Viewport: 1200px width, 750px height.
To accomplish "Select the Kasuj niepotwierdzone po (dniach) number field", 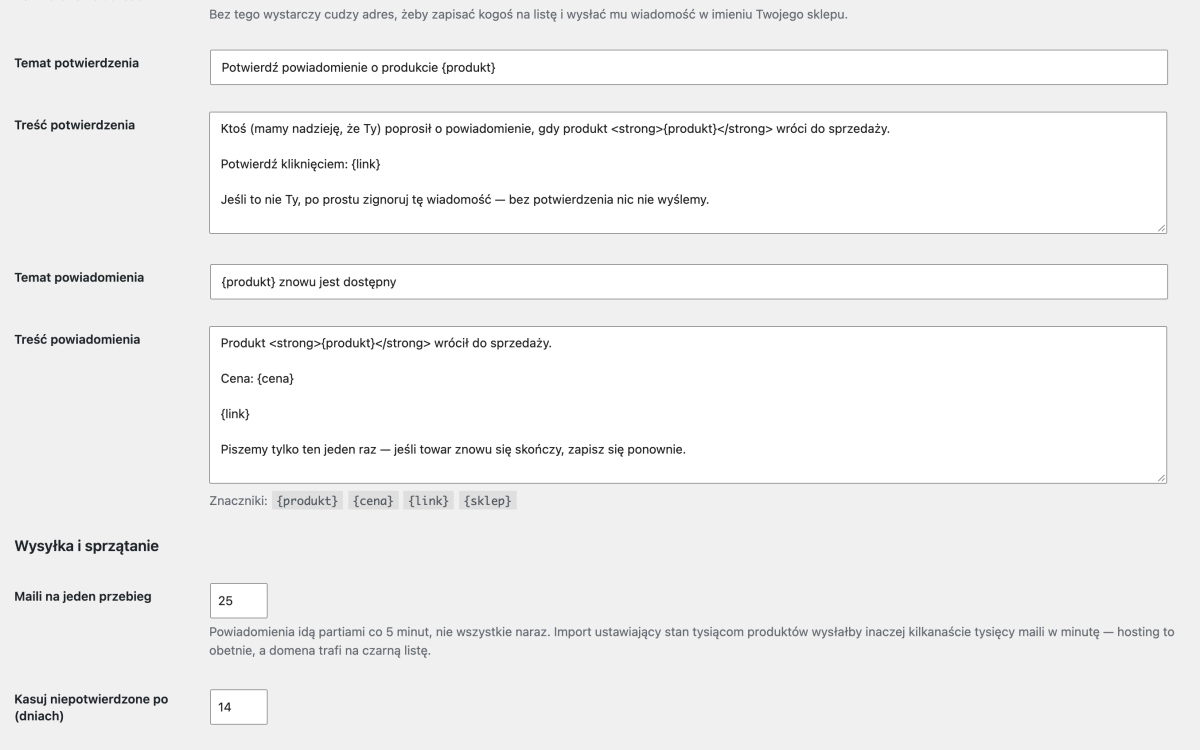I will pyautogui.click(x=239, y=707).
